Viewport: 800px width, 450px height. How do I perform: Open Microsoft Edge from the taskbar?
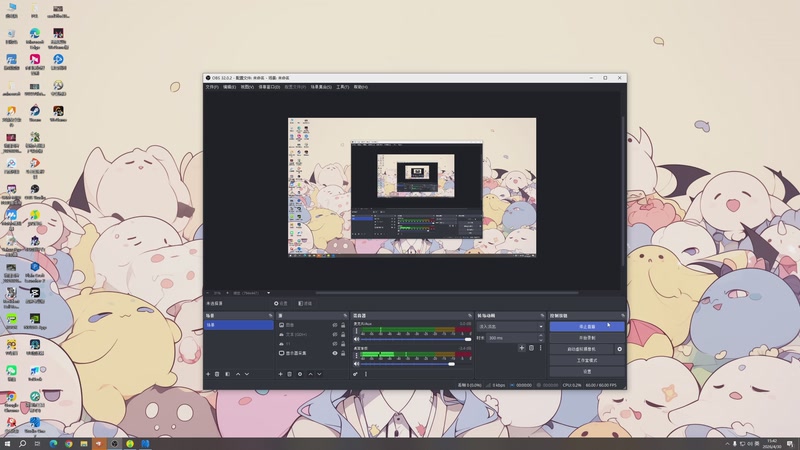click(53, 444)
